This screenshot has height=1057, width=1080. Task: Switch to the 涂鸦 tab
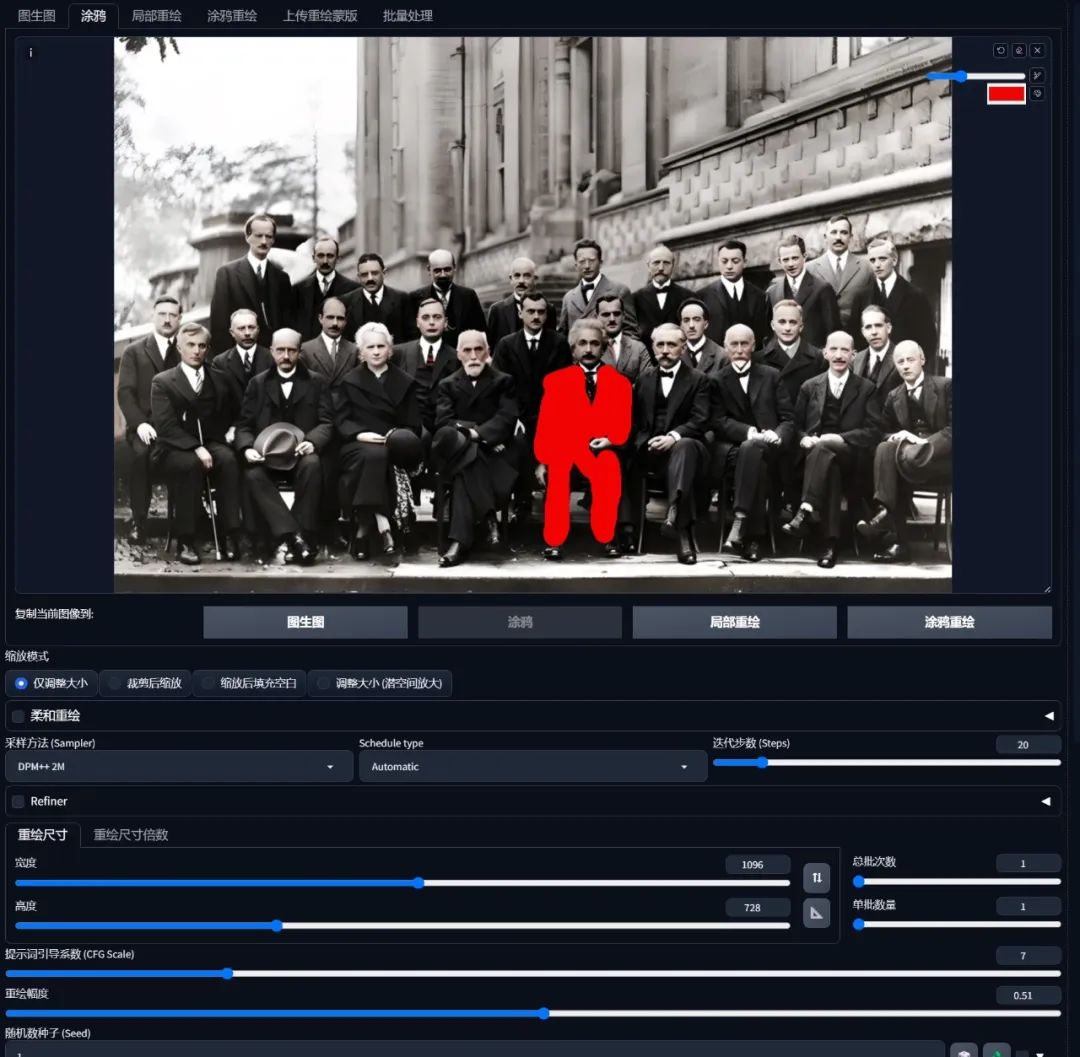coord(94,16)
